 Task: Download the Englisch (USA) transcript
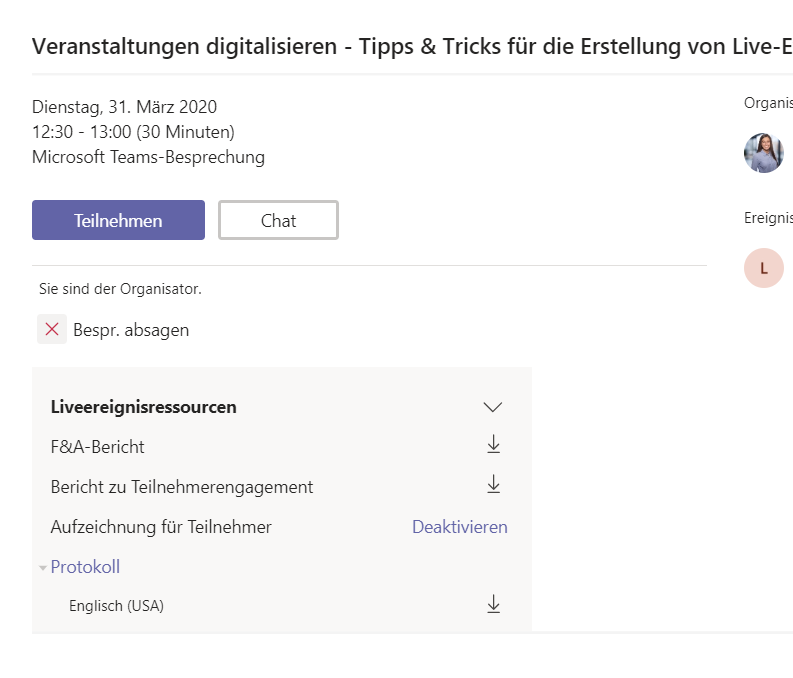coord(494,604)
